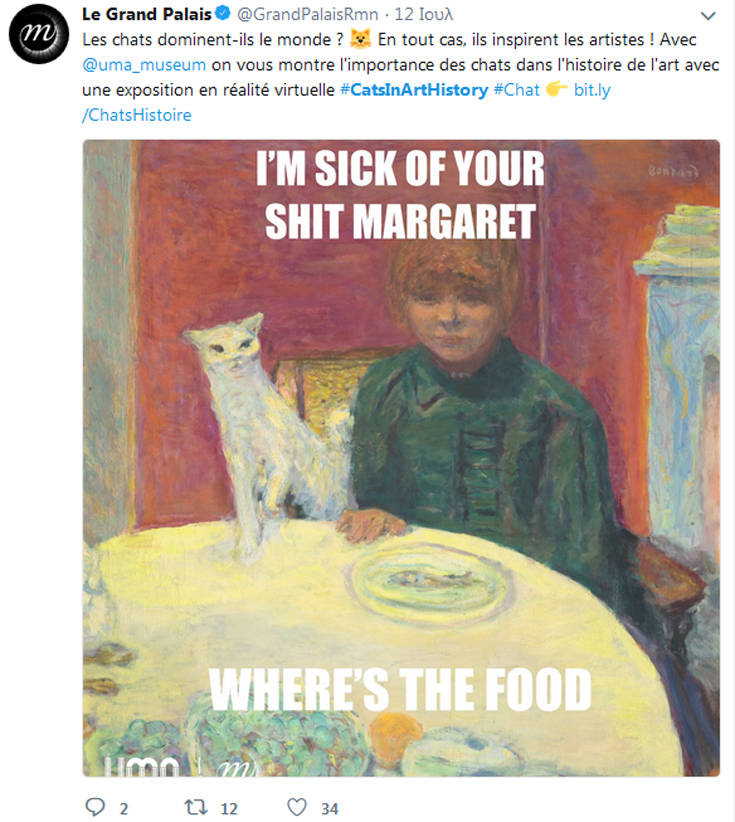Show the 34 likes count

pyautogui.click(x=329, y=808)
